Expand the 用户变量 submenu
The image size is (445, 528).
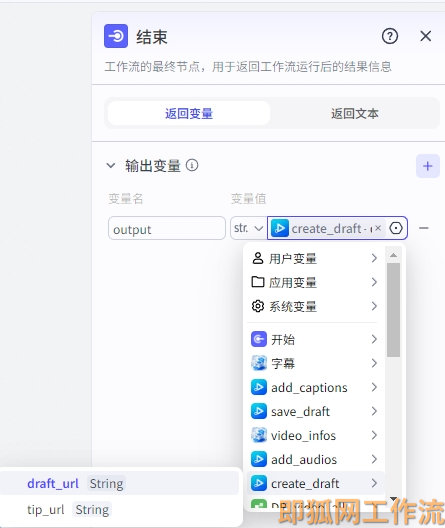314,259
